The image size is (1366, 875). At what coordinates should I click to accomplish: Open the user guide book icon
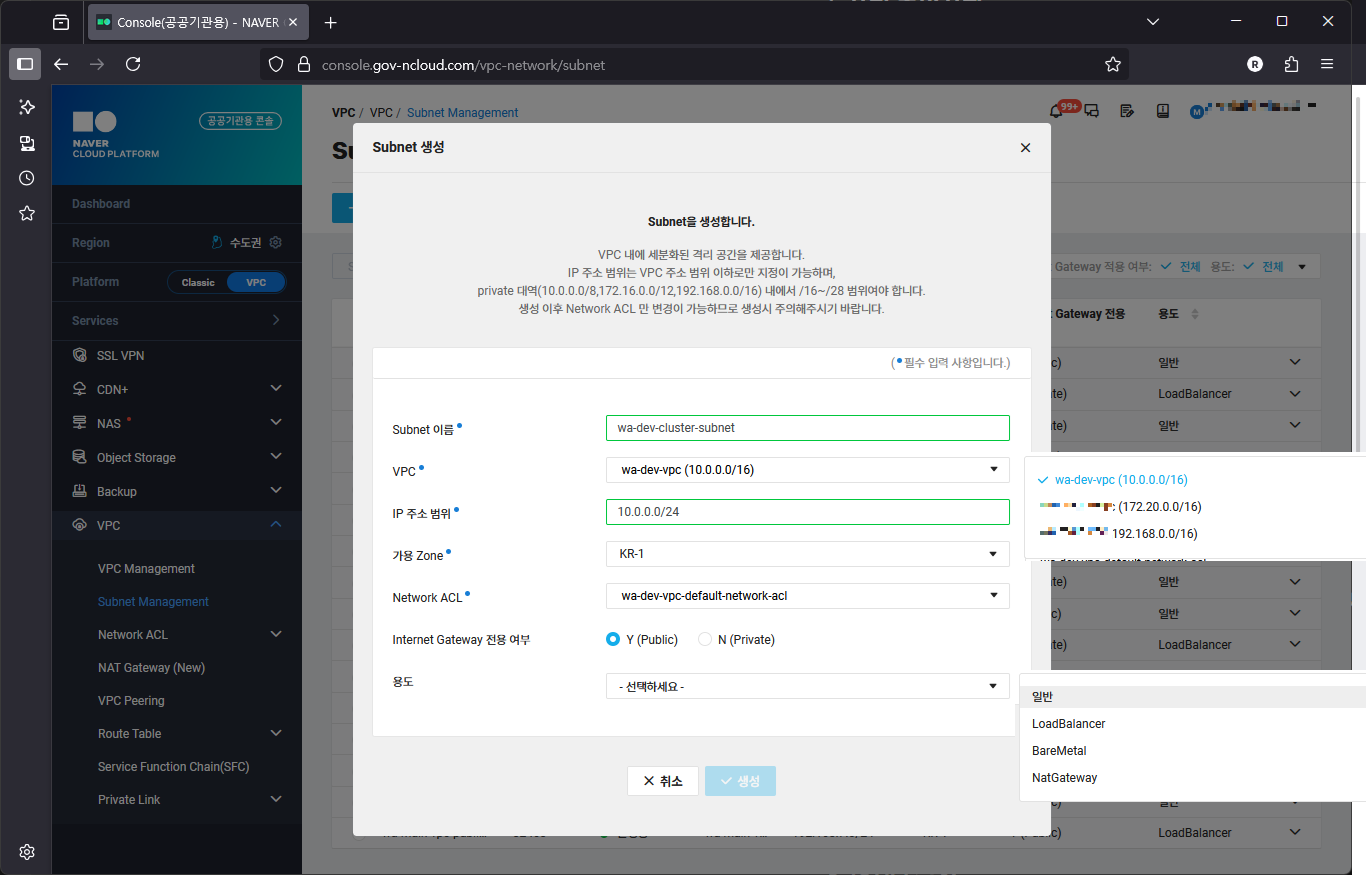click(1162, 111)
